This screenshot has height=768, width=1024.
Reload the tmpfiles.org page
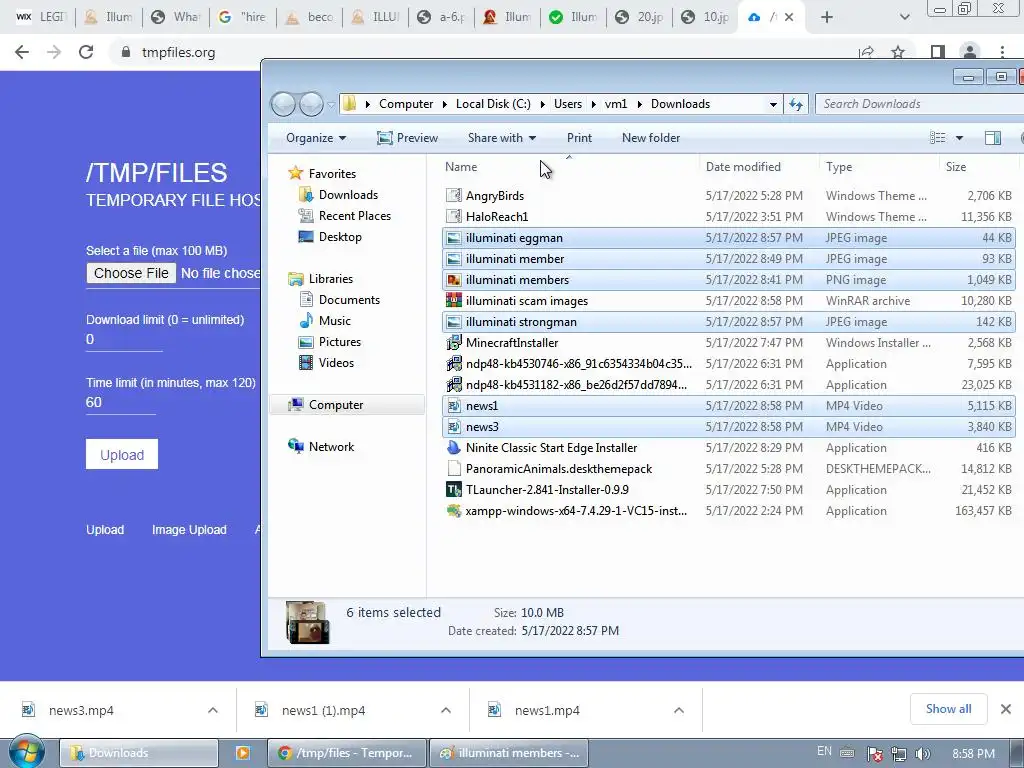point(86,52)
